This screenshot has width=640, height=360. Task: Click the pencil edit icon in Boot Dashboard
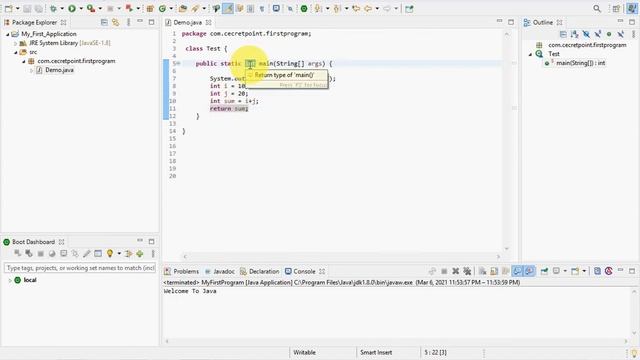pos(87,254)
